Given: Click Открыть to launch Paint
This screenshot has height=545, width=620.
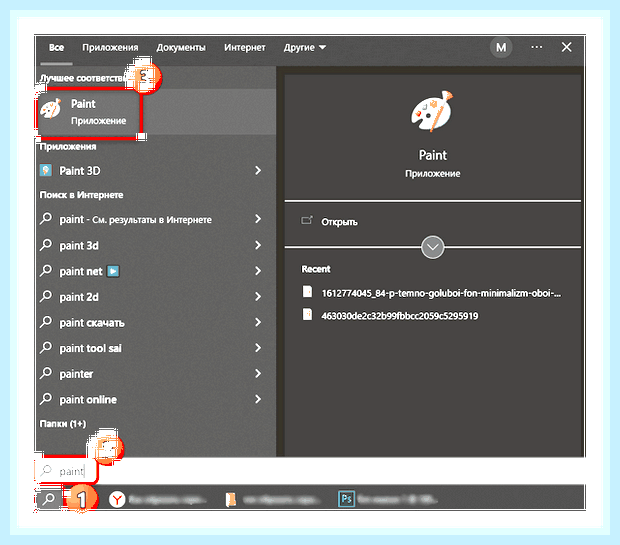Looking at the screenshot, I should pos(339,222).
